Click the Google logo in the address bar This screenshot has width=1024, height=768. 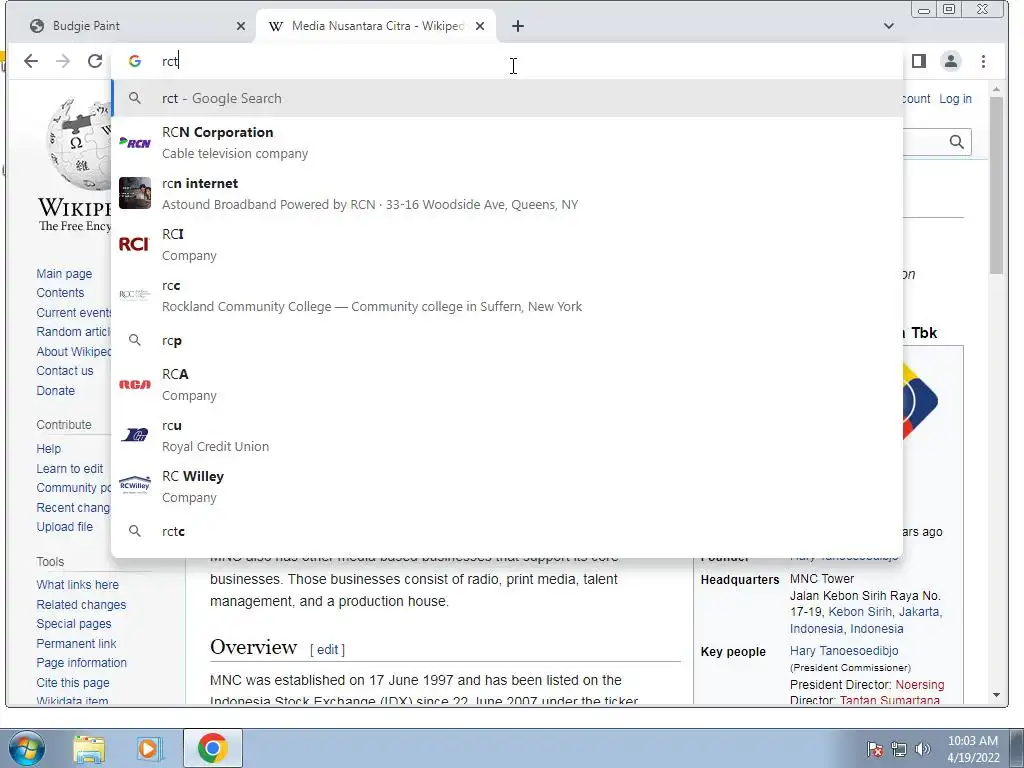tap(135, 61)
